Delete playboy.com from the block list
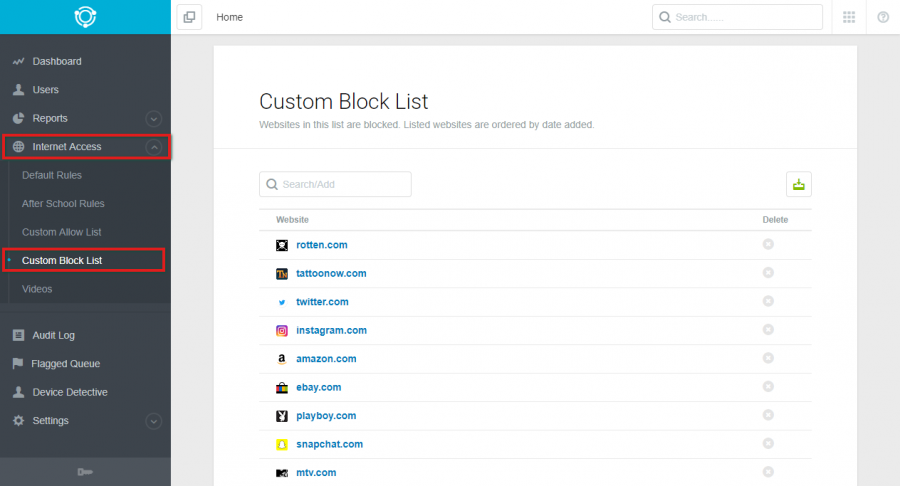This screenshot has width=900, height=486. click(768, 415)
